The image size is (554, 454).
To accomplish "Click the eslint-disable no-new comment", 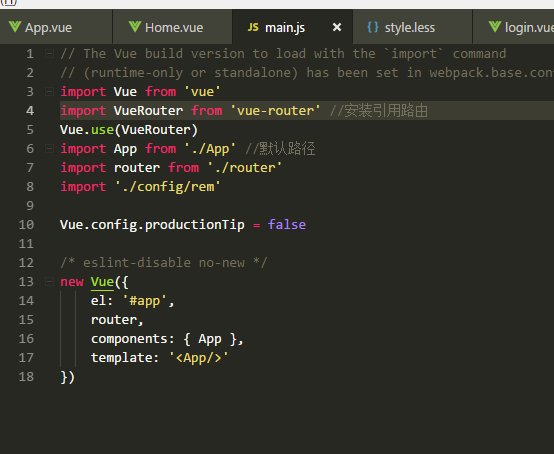I will 164,263.
